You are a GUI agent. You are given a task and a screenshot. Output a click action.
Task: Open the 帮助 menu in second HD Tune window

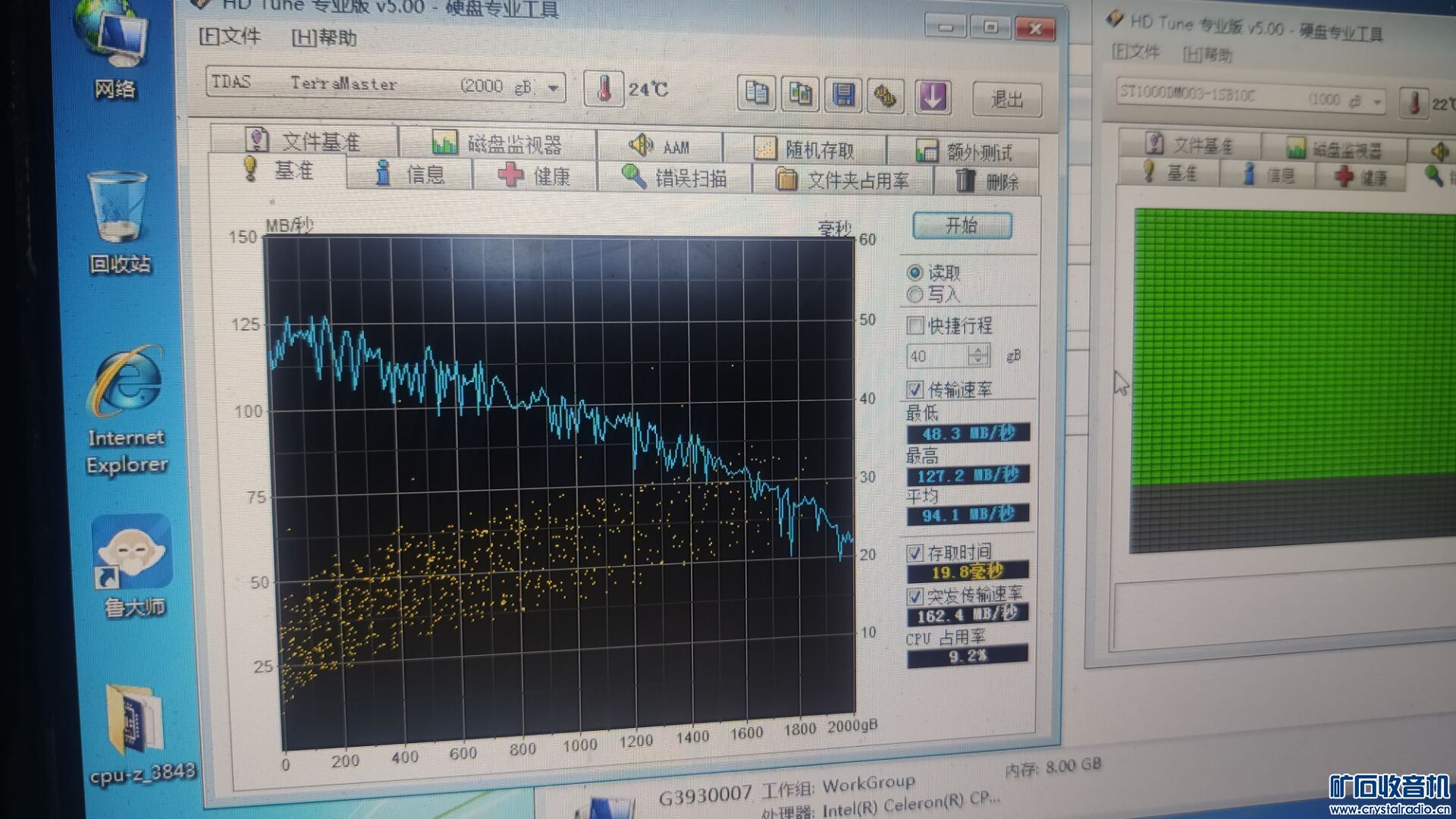pos(1208,54)
